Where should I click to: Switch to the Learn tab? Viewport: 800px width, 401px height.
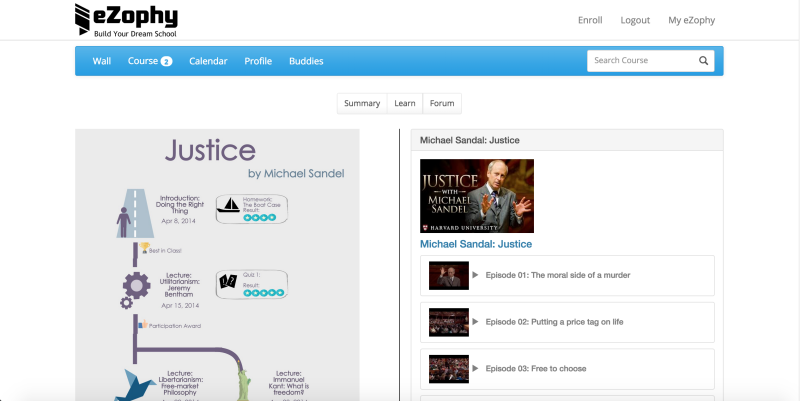coord(405,103)
